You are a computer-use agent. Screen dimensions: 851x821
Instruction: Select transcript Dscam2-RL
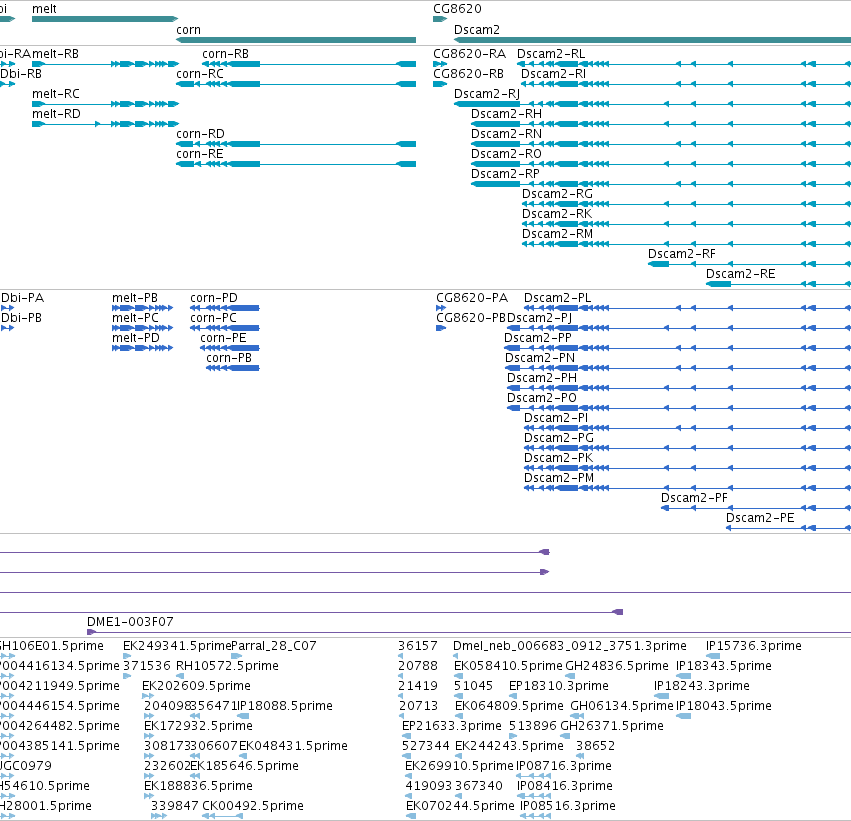point(684,64)
